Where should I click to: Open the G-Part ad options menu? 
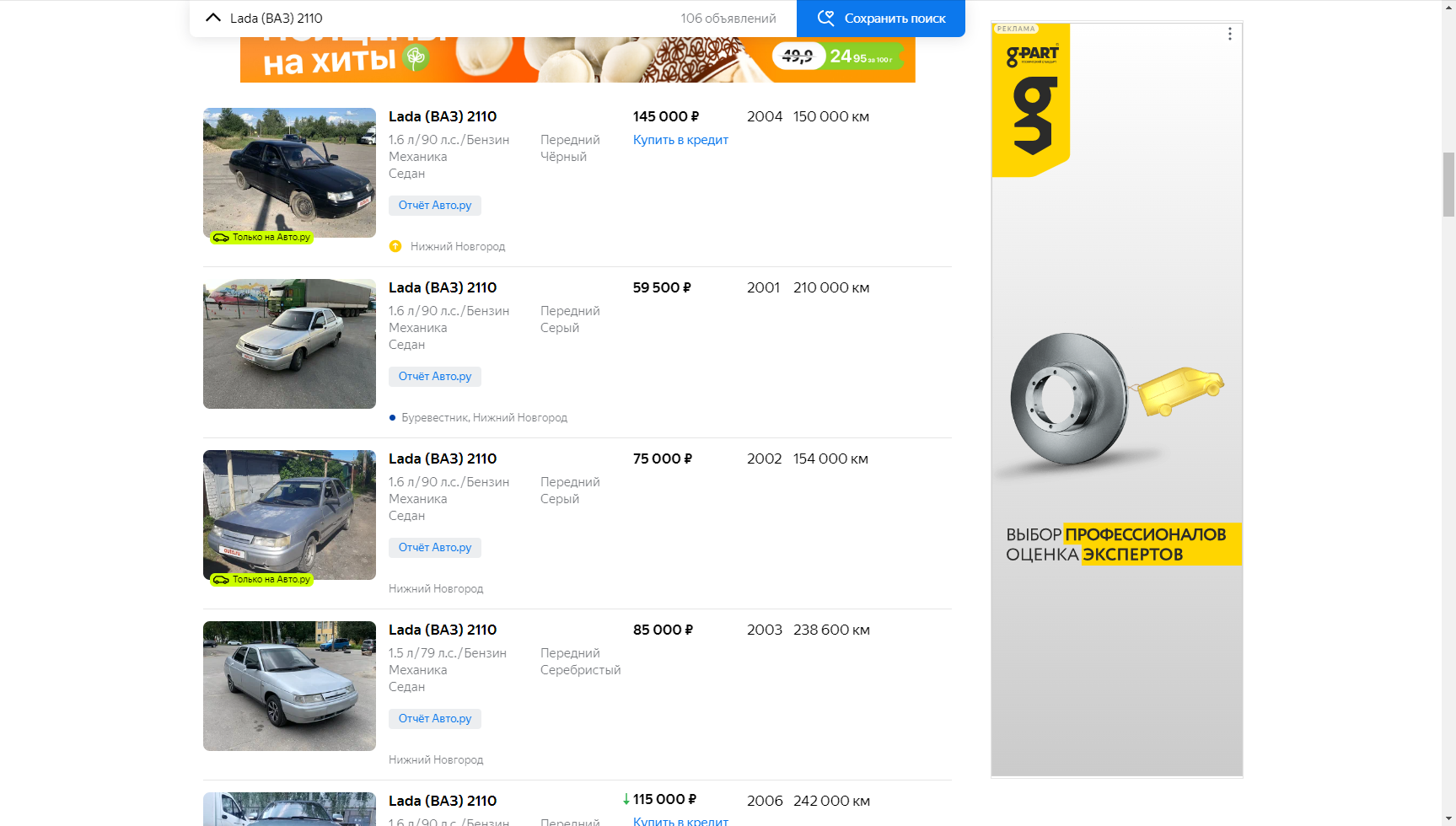[x=1230, y=34]
